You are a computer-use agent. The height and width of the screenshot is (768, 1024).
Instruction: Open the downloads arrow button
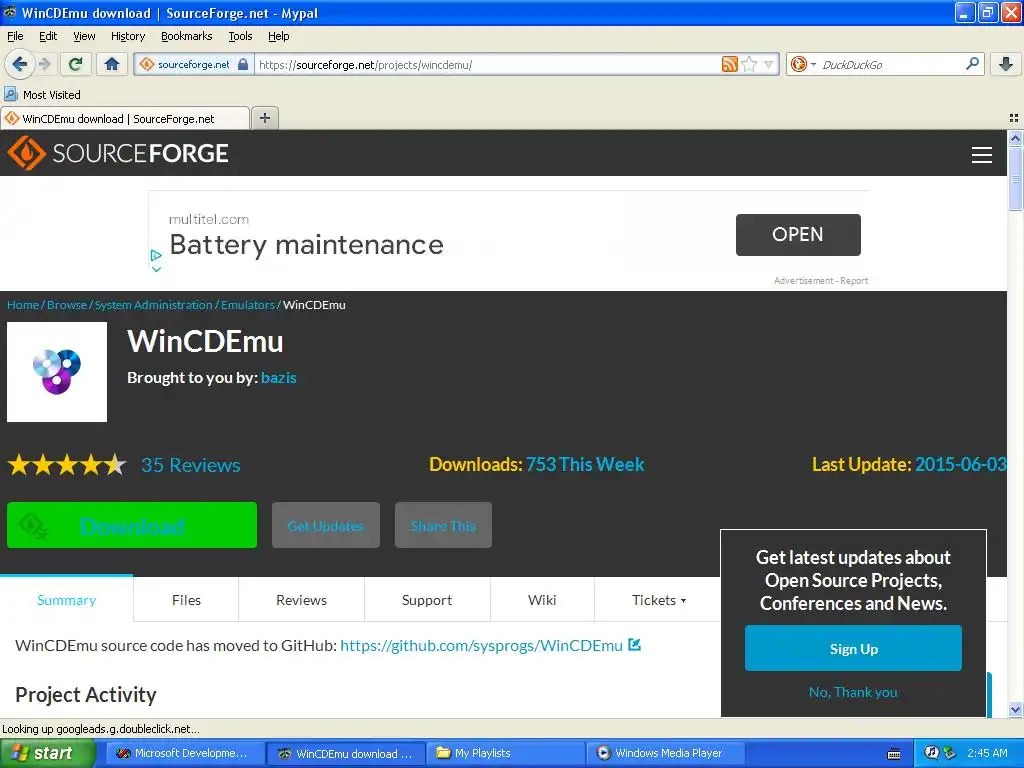(x=1006, y=64)
